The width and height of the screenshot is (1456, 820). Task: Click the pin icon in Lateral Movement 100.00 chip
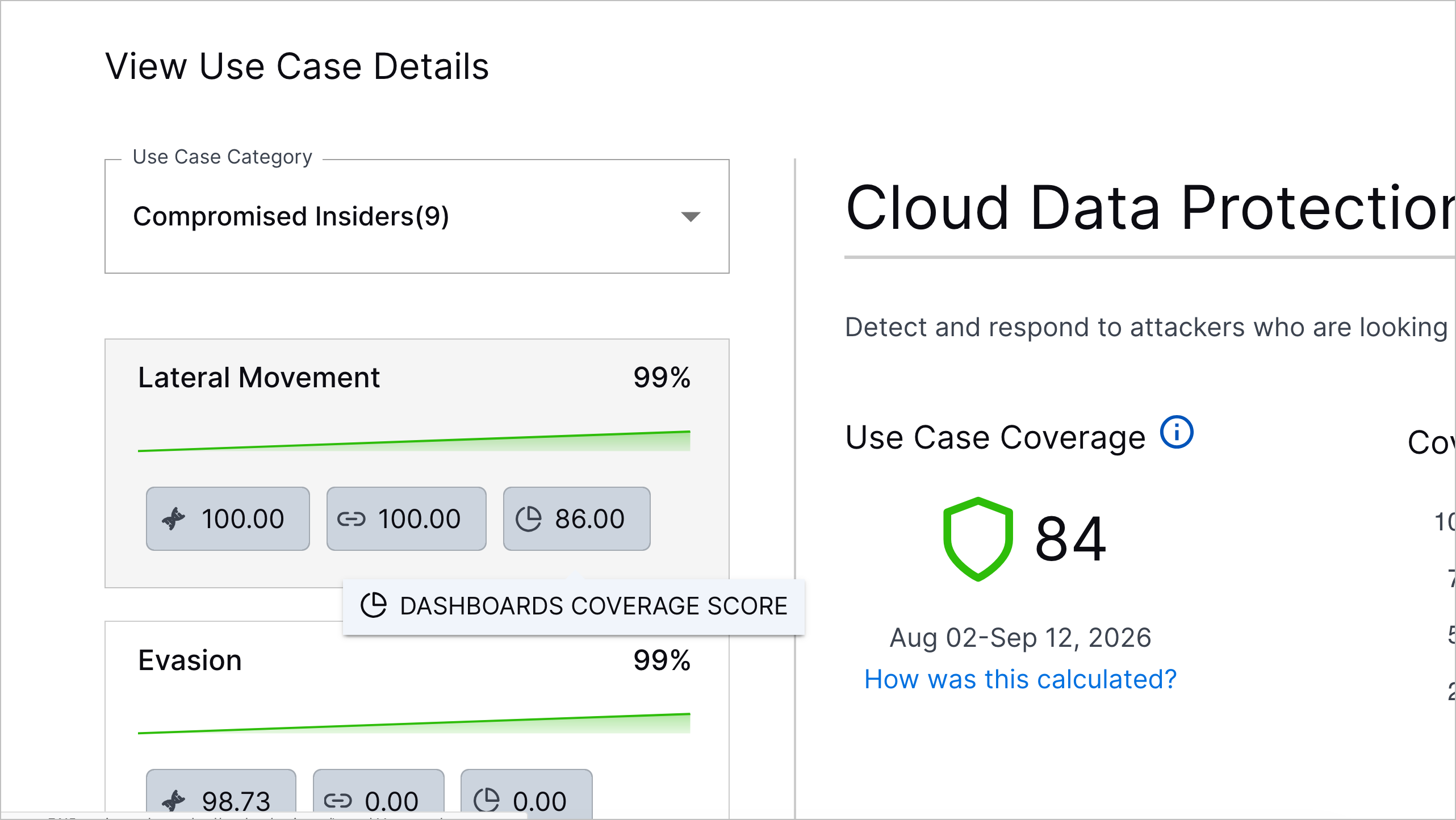point(174,518)
